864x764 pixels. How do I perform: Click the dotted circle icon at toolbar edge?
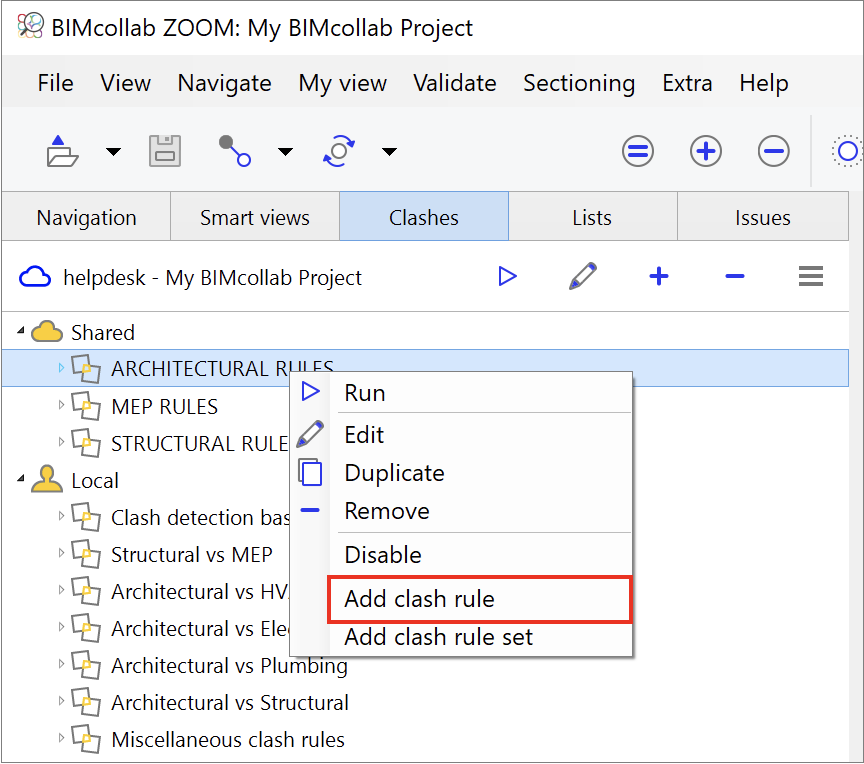847,151
